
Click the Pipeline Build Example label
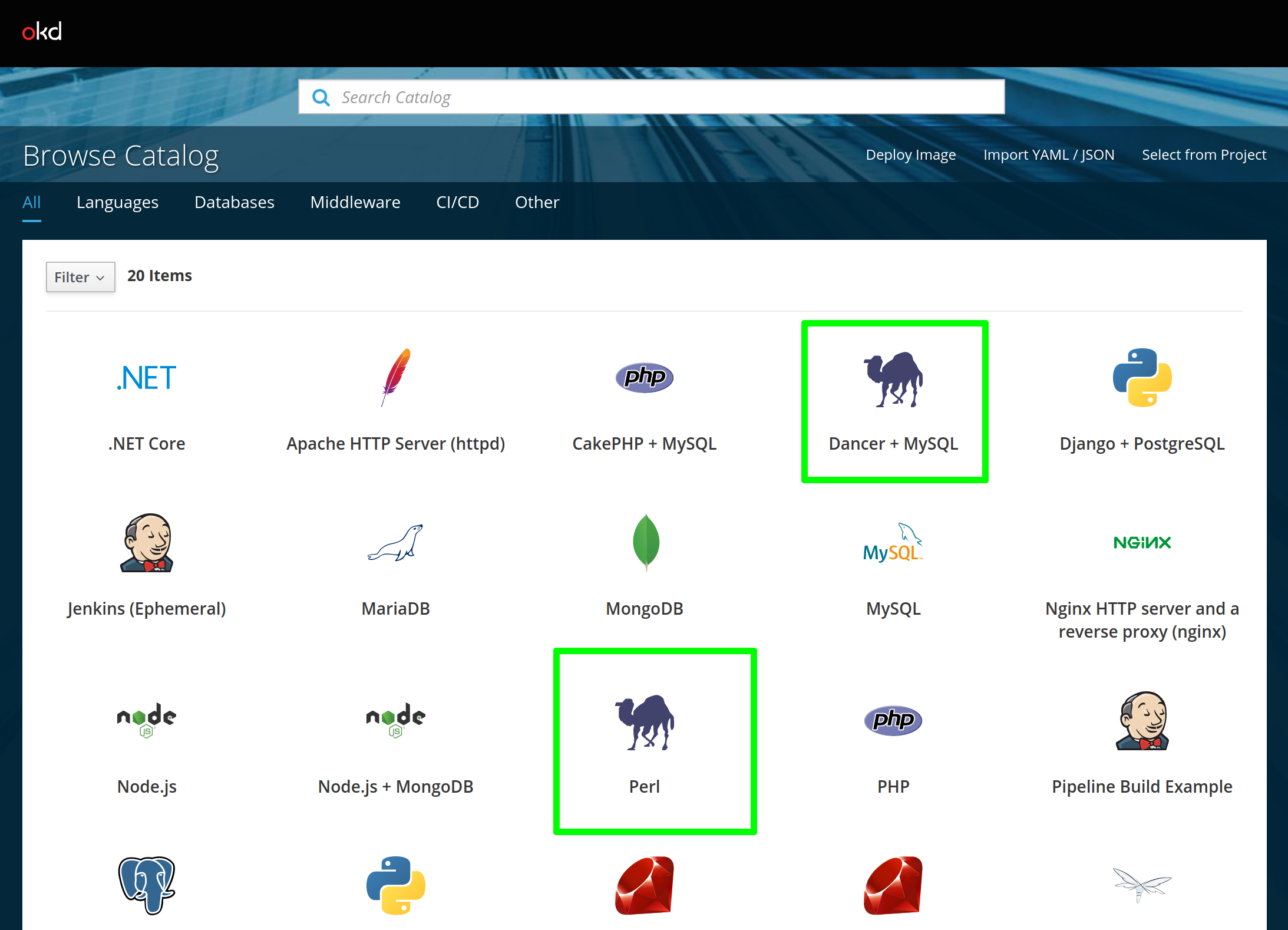(1142, 787)
